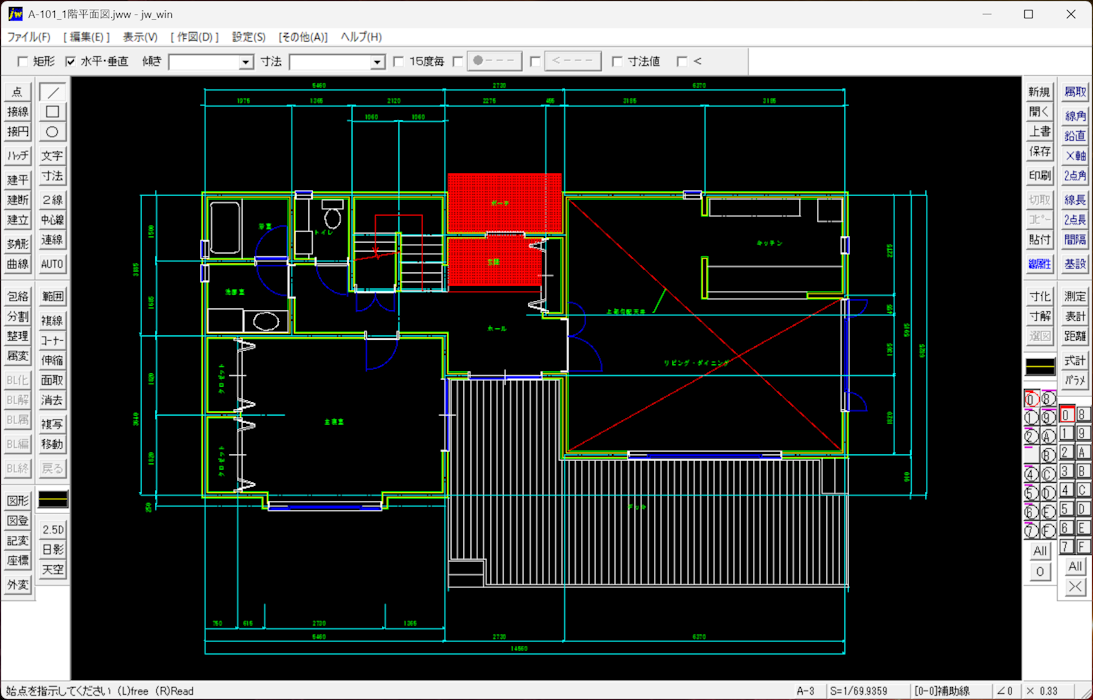Select square layer group 8 button
Image resolution: width=1093 pixels, height=700 pixels.
coord(1082,415)
